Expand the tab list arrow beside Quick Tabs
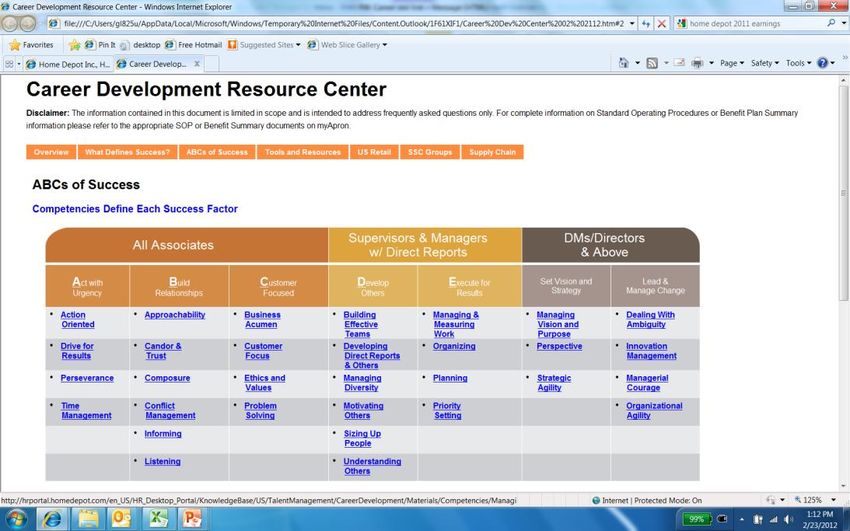850x531 pixels. coord(19,64)
